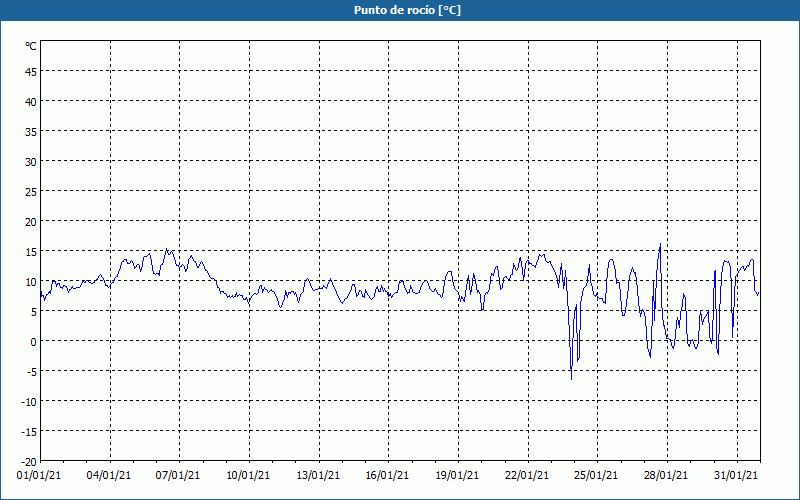The width and height of the screenshot is (800, 500).
Task: Select the 45 value on the Y axis
Action: (x=31, y=72)
